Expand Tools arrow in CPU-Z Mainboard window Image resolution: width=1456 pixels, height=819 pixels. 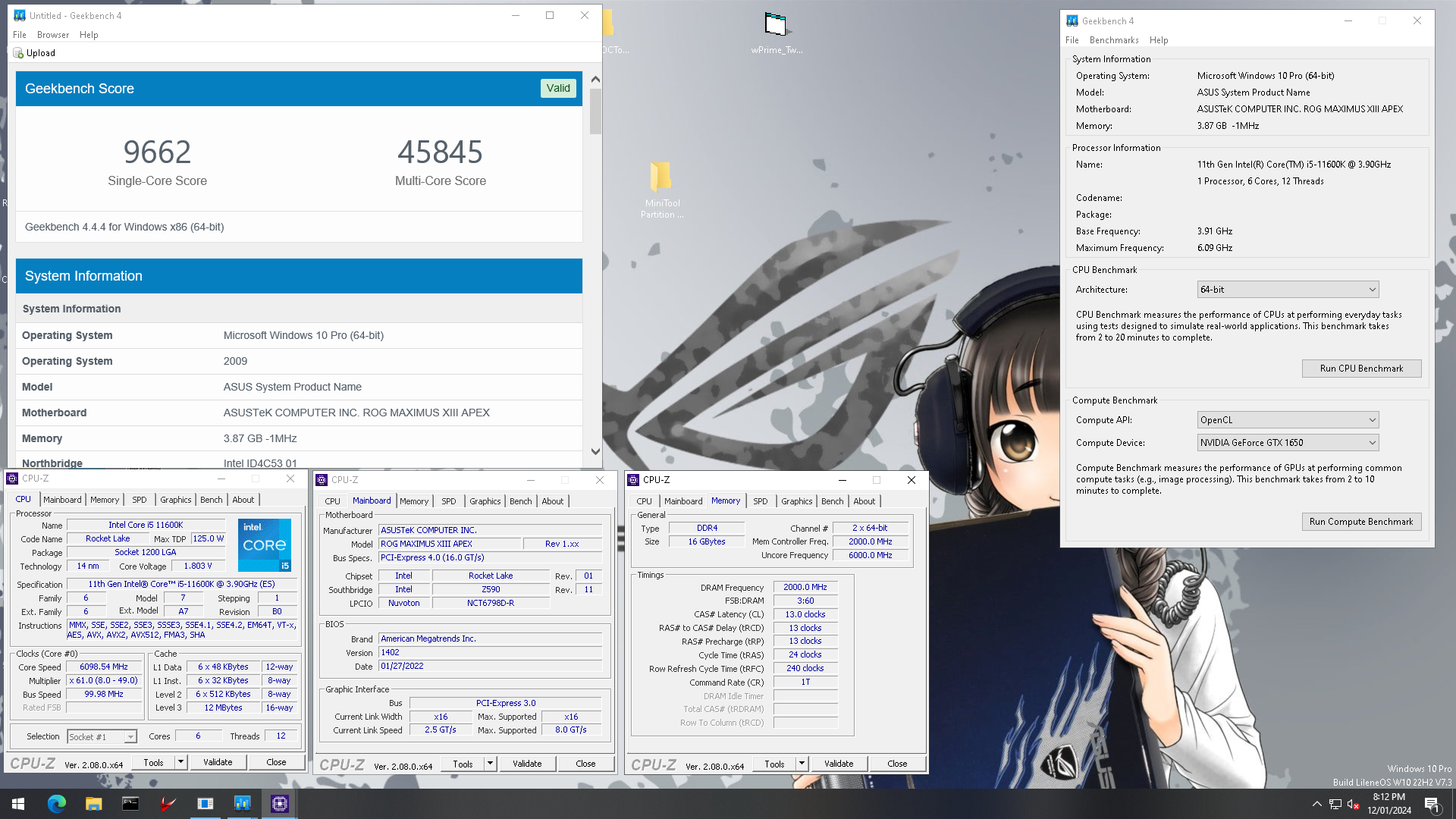coord(490,764)
